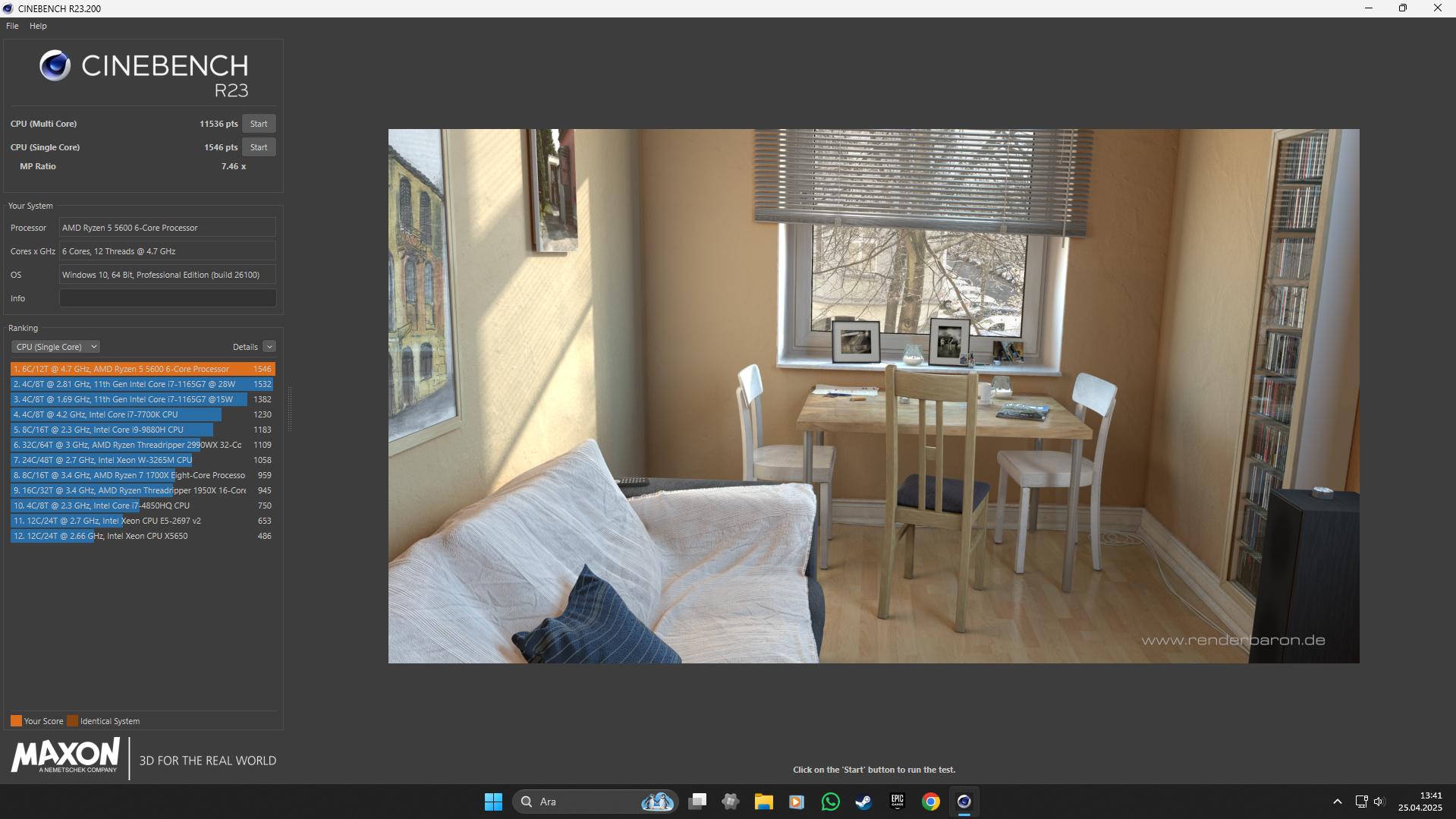This screenshot has height=819, width=1456.
Task: Open Google Chrome from taskbar
Action: tap(931, 802)
